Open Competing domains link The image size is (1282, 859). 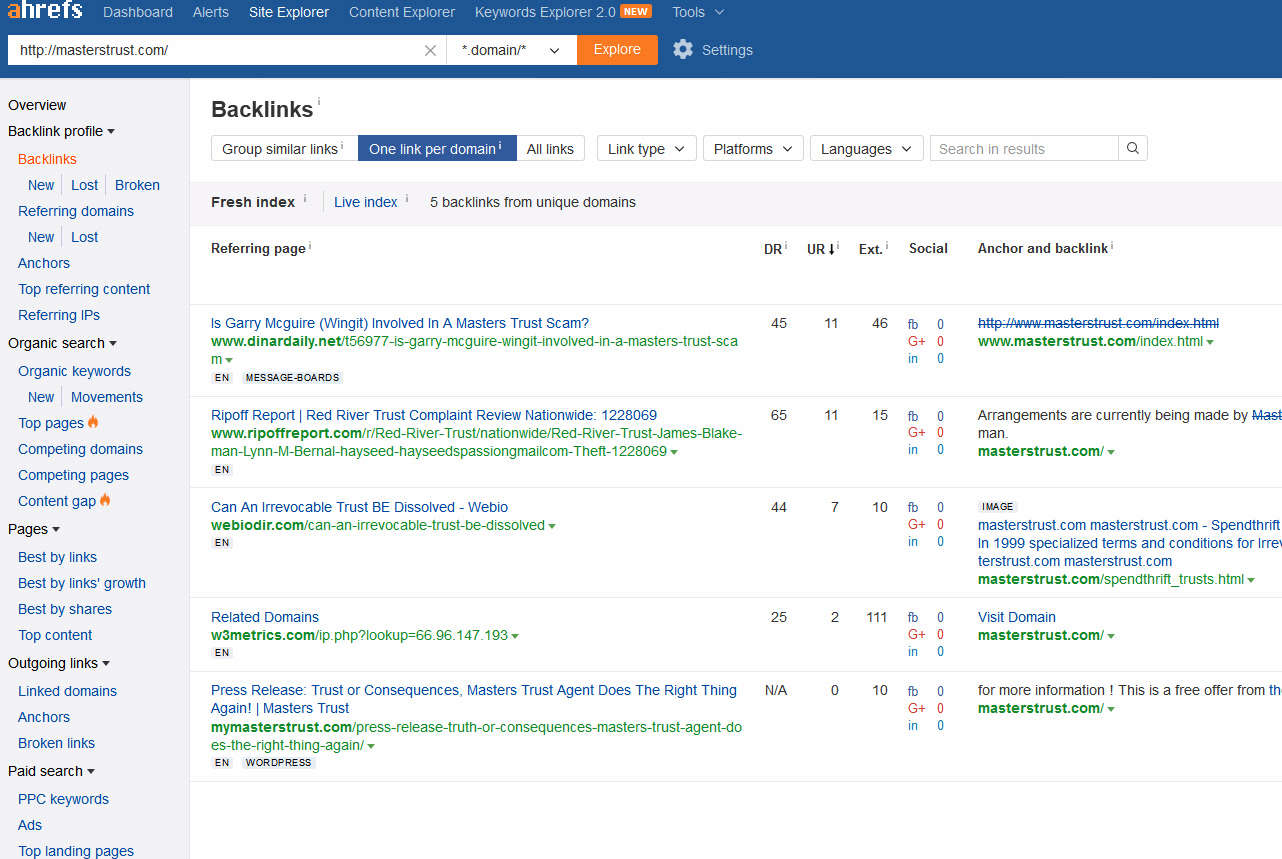(80, 449)
